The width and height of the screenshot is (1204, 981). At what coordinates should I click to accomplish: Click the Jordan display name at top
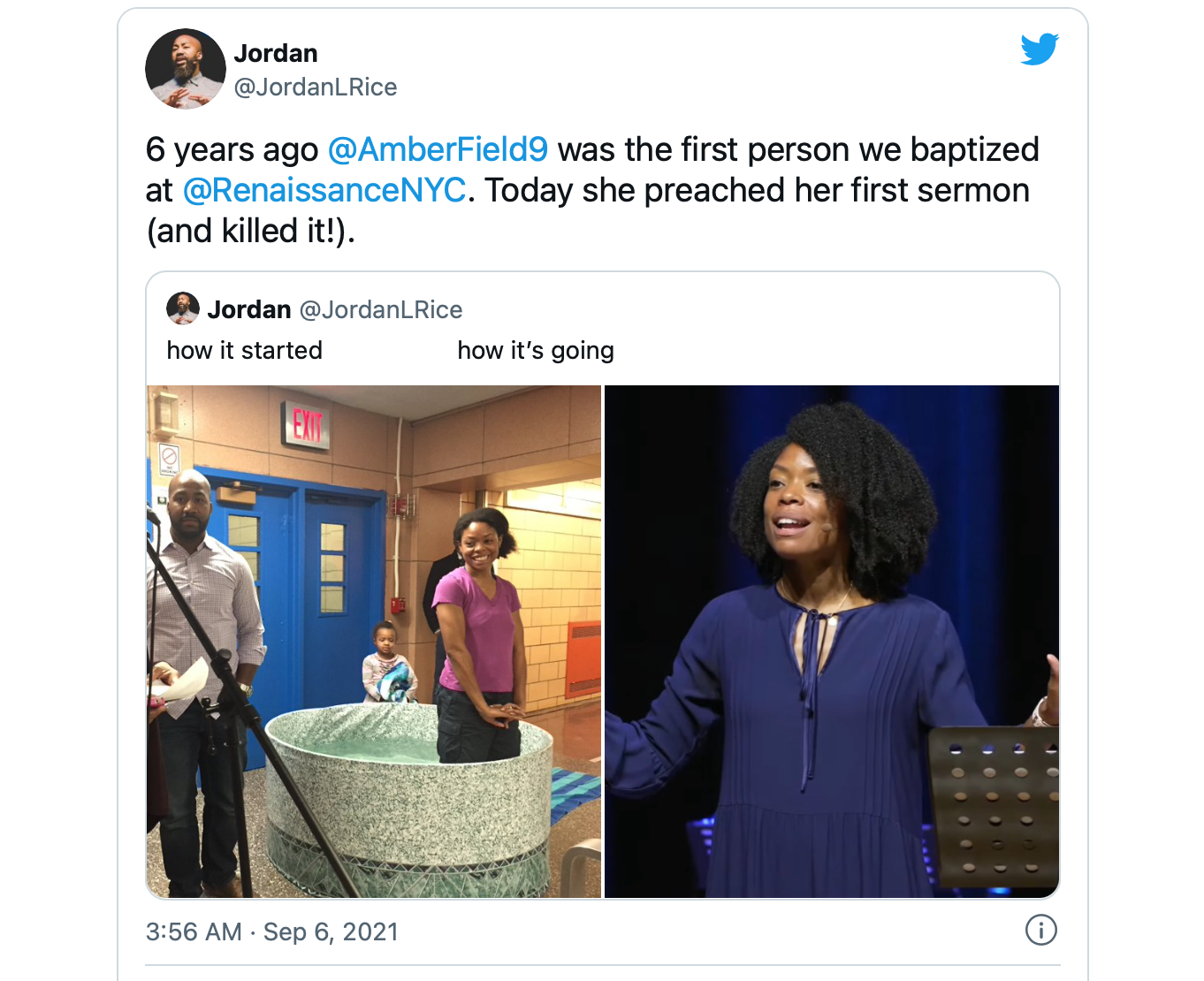click(x=276, y=53)
